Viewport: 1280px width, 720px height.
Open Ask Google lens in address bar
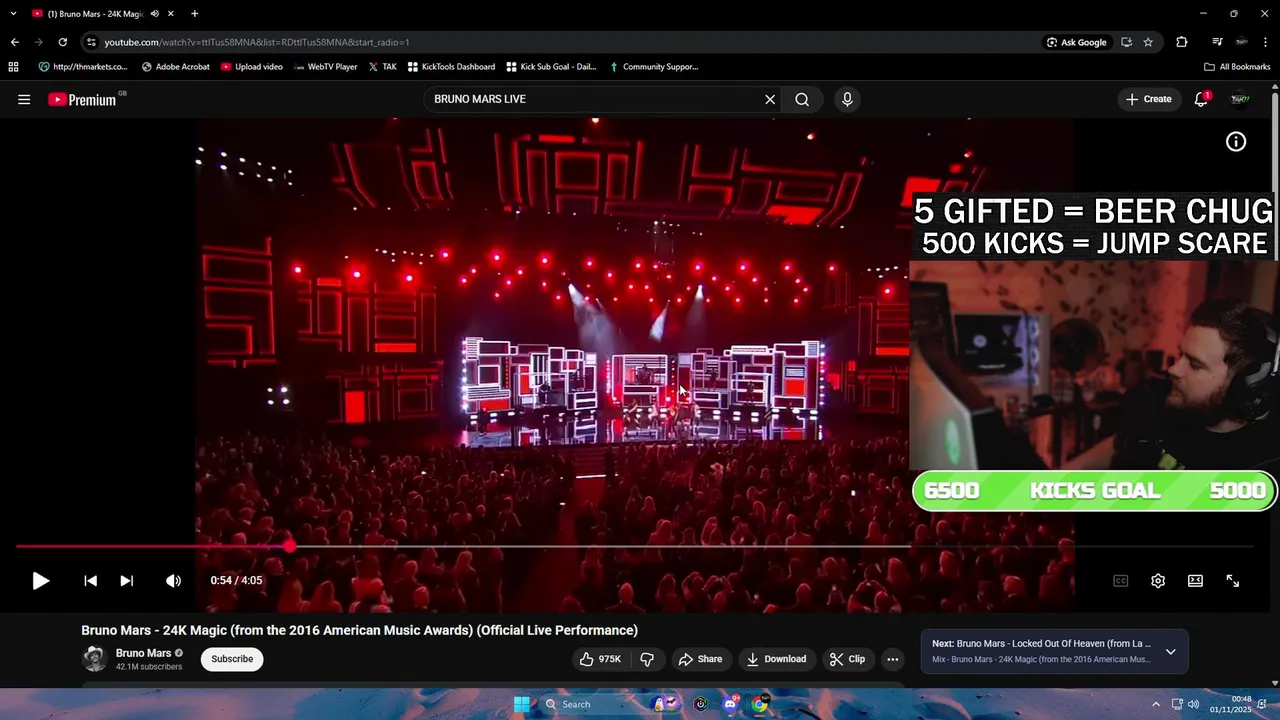click(1076, 42)
